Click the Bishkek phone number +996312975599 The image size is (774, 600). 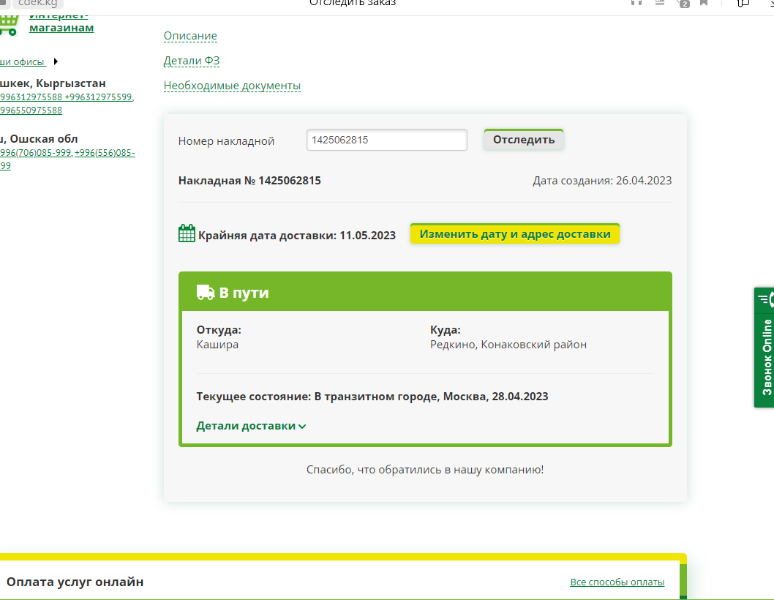99,97
